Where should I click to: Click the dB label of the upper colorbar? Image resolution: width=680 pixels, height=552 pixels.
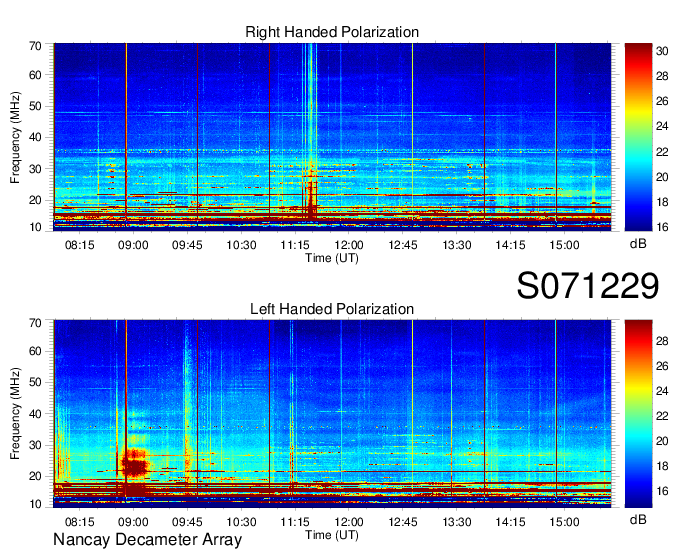pos(638,244)
